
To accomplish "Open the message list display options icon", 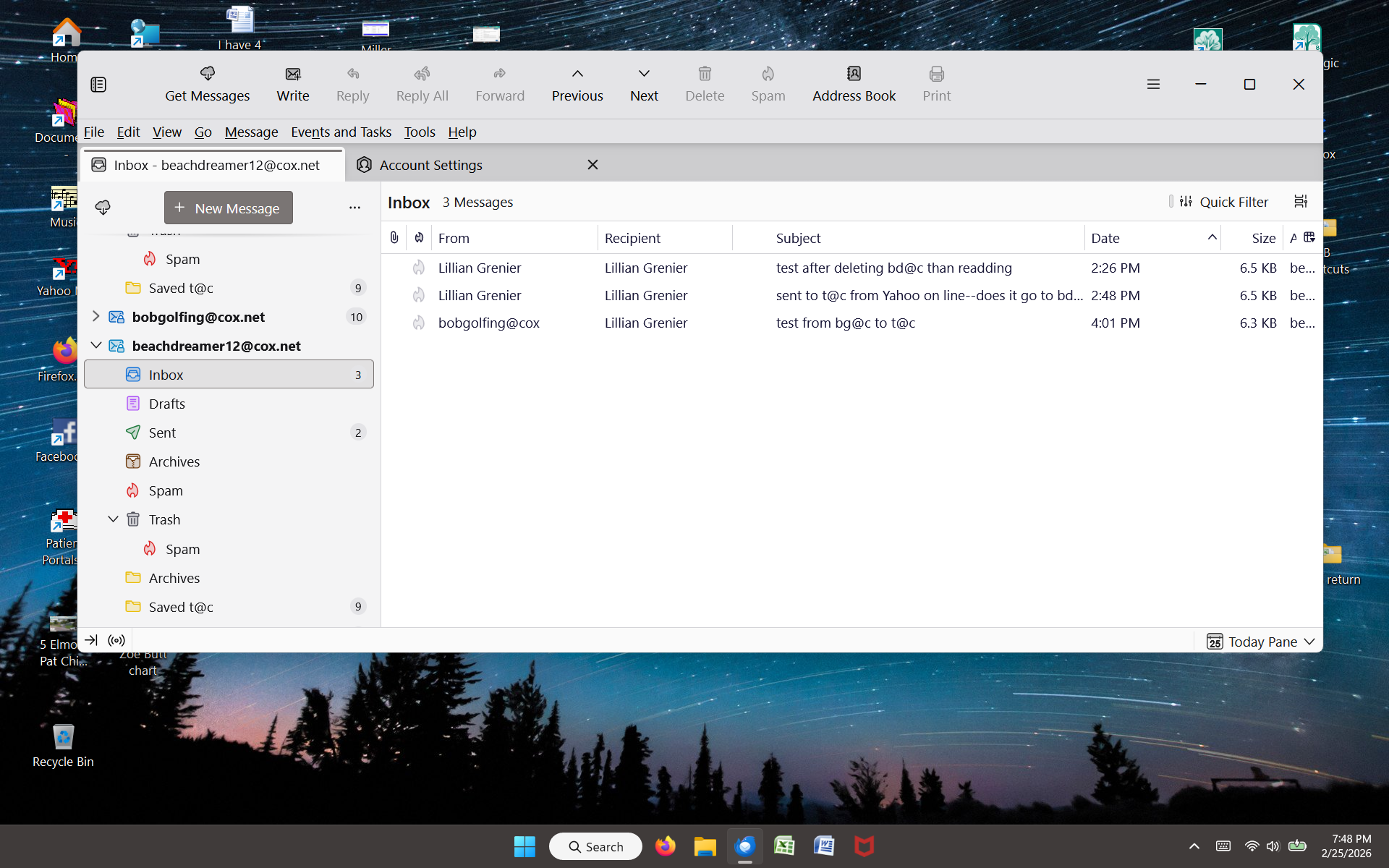I will click(1301, 202).
